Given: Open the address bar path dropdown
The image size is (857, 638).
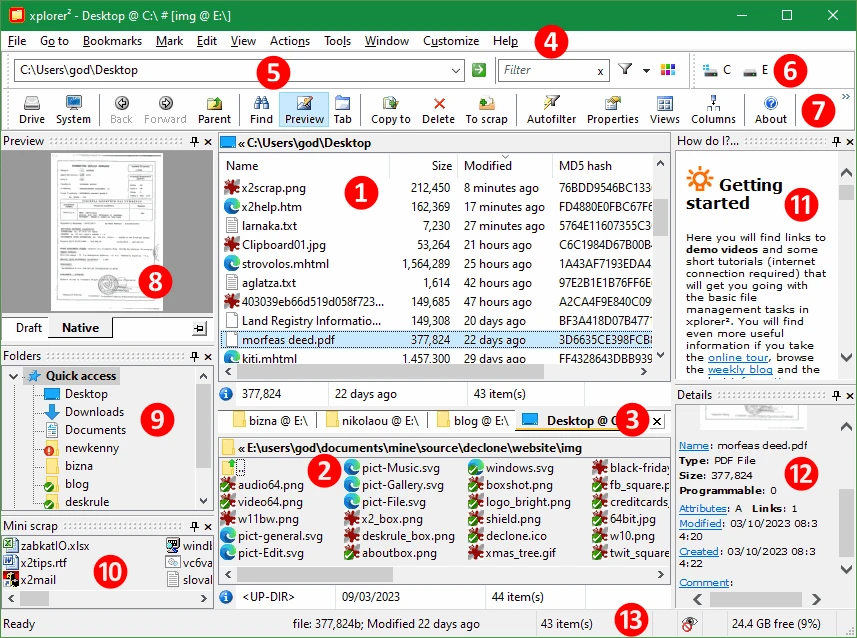Looking at the screenshot, I should point(457,70).
